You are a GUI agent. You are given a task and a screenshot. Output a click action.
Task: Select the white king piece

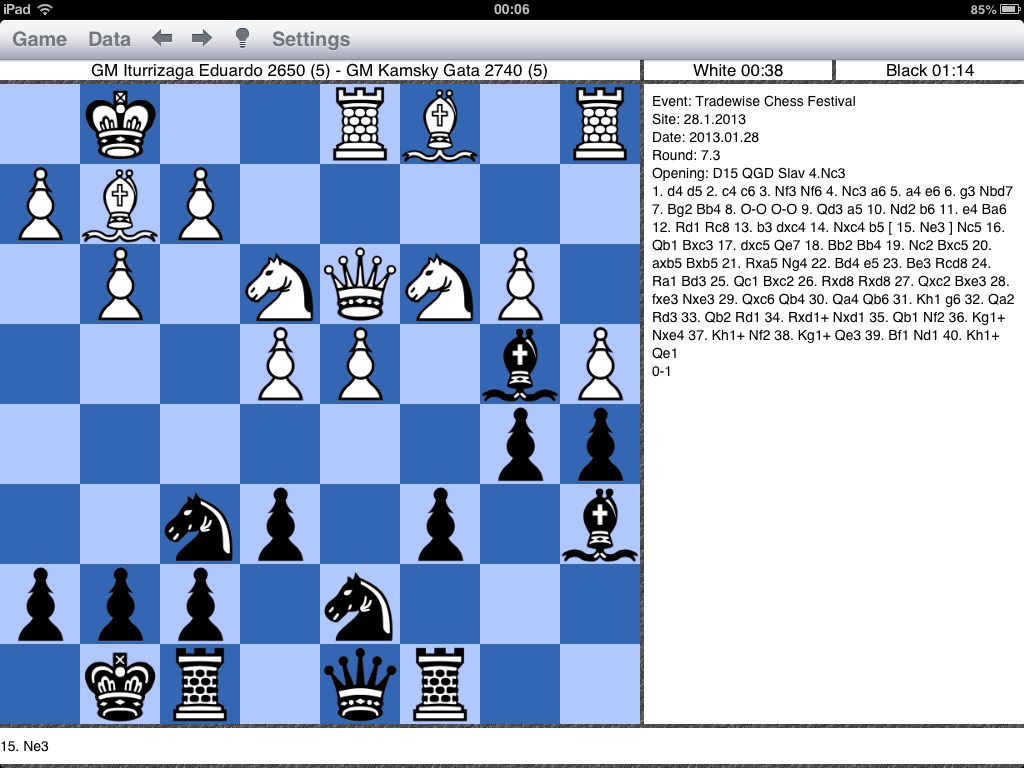pyautogui.click(x=120, y=124)
